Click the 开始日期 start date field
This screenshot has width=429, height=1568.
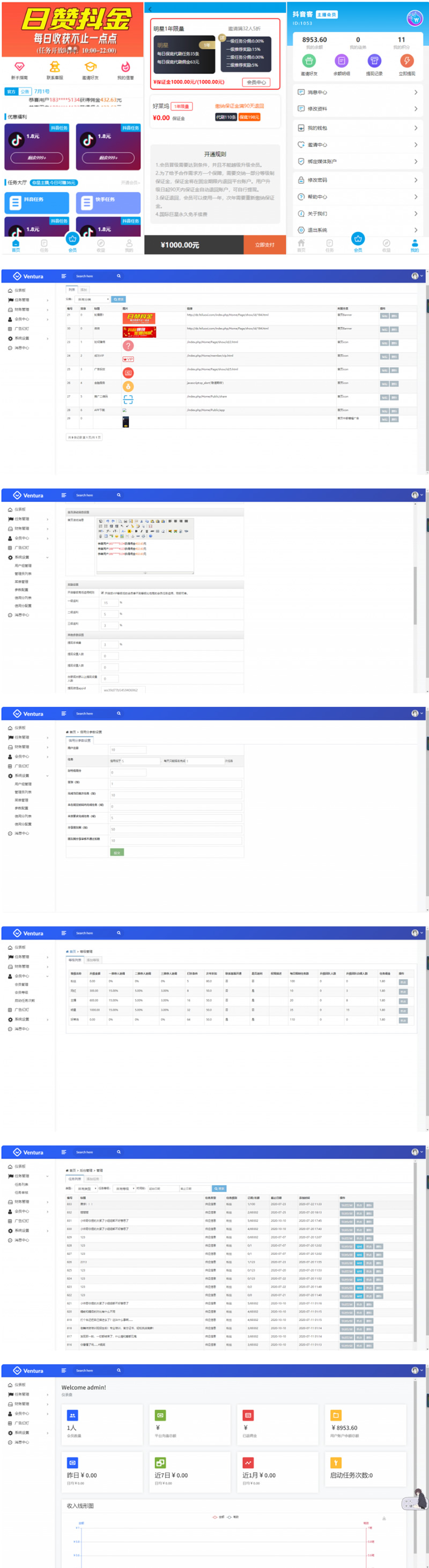click(x=162, y=1188)
